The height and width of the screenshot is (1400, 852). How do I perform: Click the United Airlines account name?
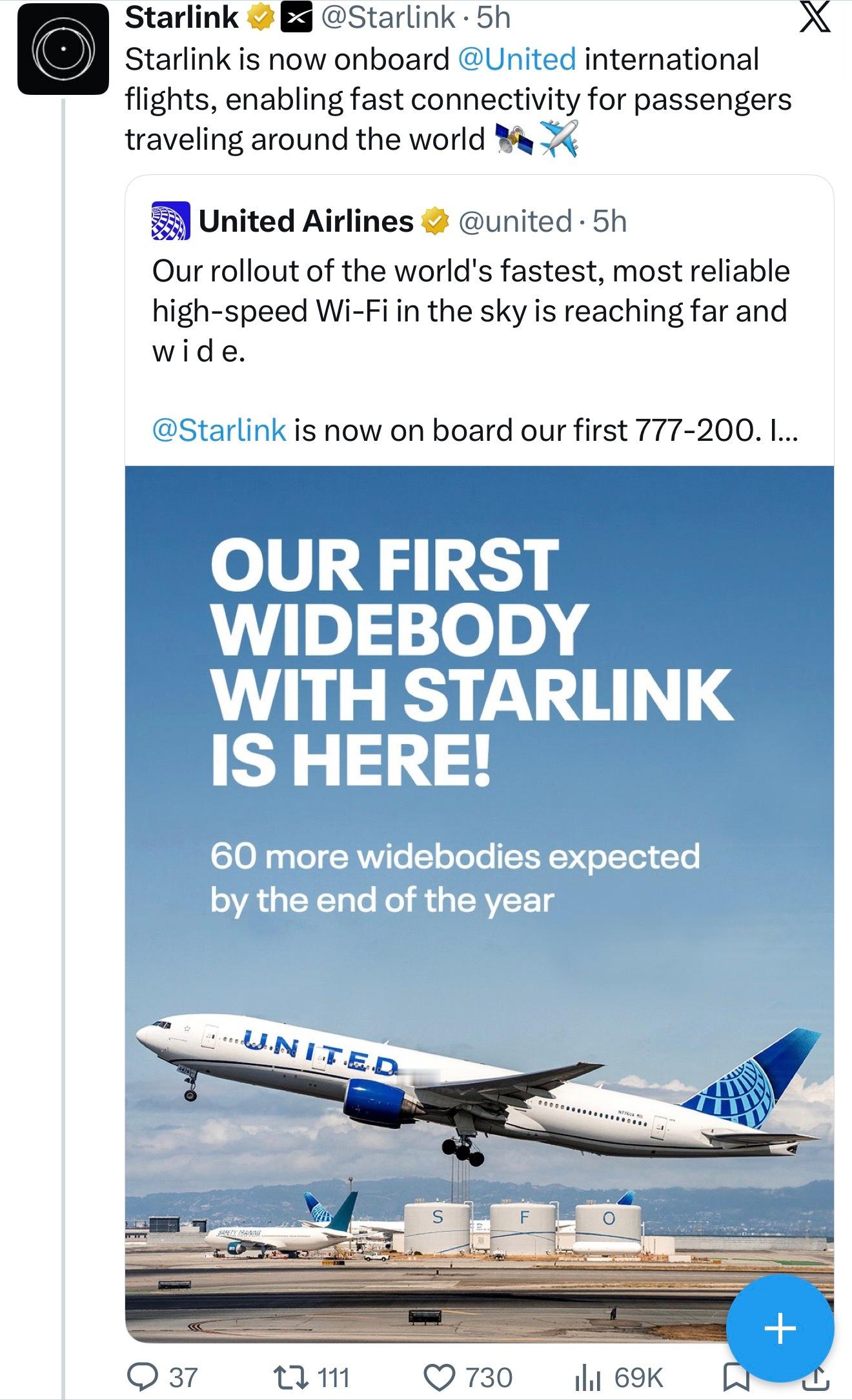(306, 221)
